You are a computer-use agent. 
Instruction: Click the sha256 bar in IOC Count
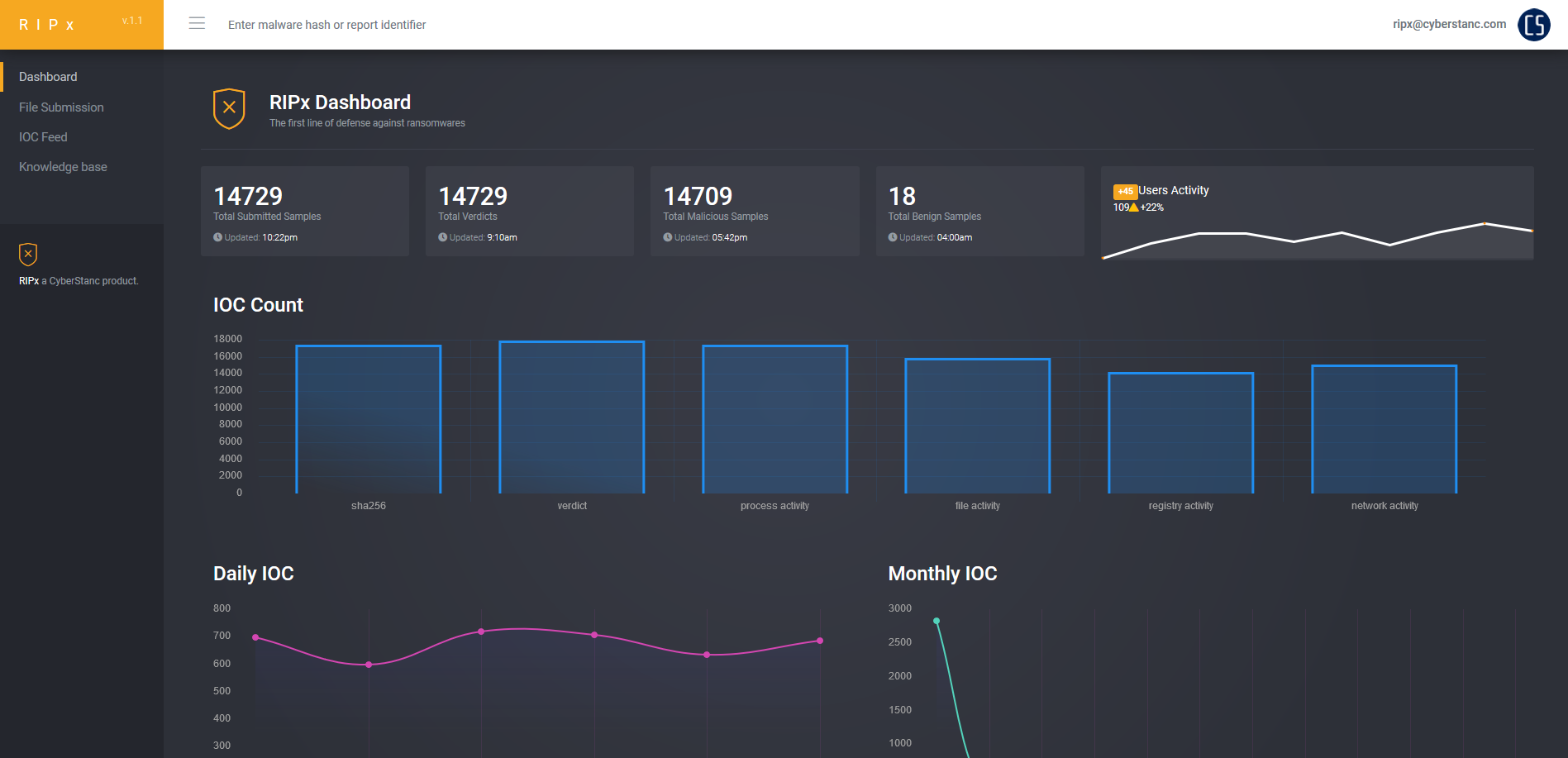pos(369,419)
